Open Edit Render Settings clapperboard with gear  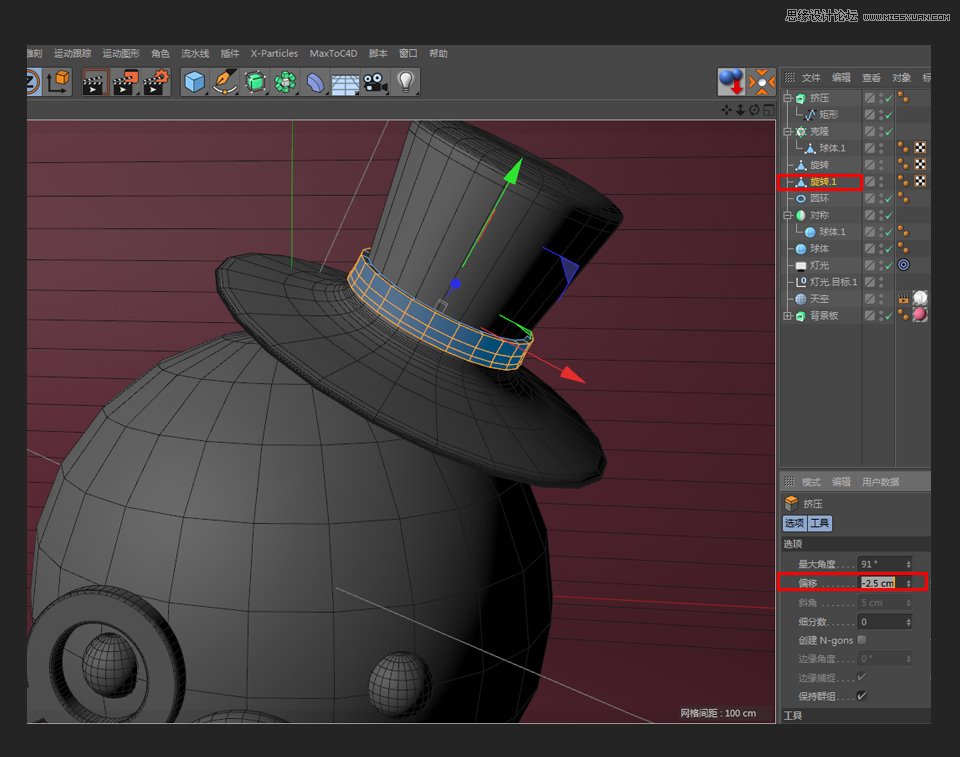[156, 82]
